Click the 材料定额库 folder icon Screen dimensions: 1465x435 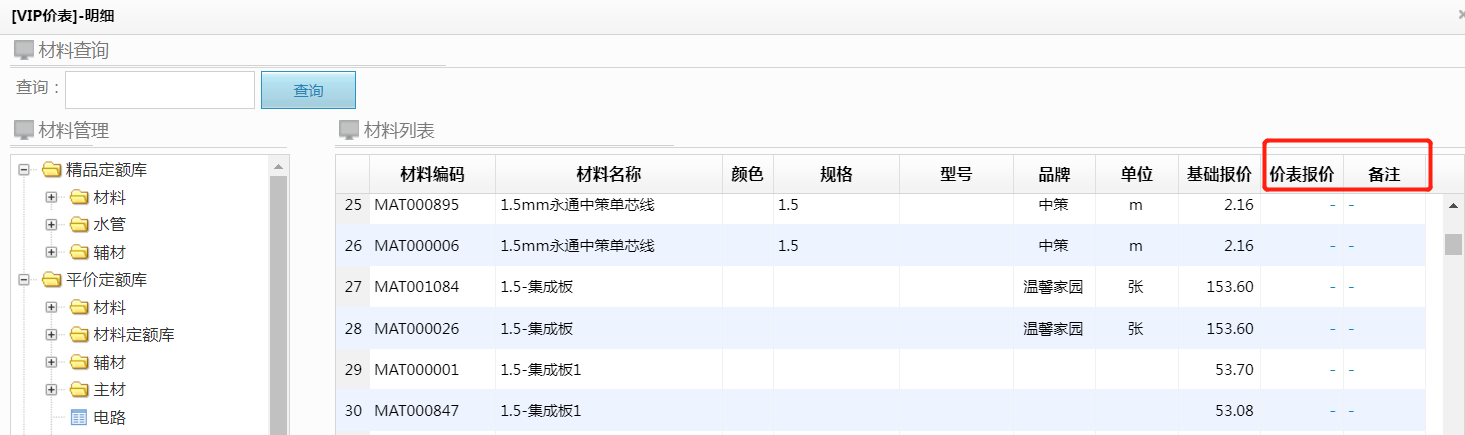tap(79, 335)
